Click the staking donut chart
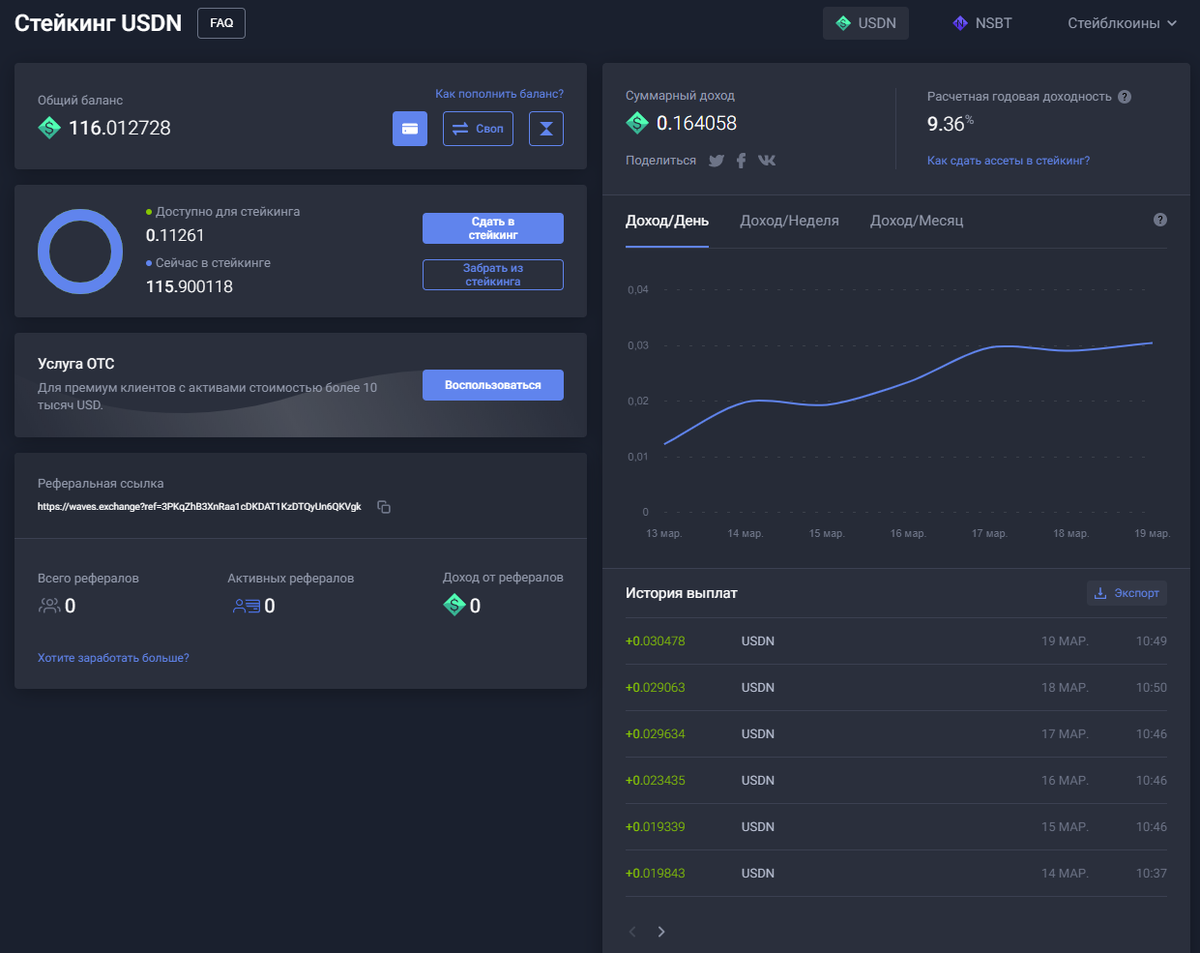 (x=80, y=252)
